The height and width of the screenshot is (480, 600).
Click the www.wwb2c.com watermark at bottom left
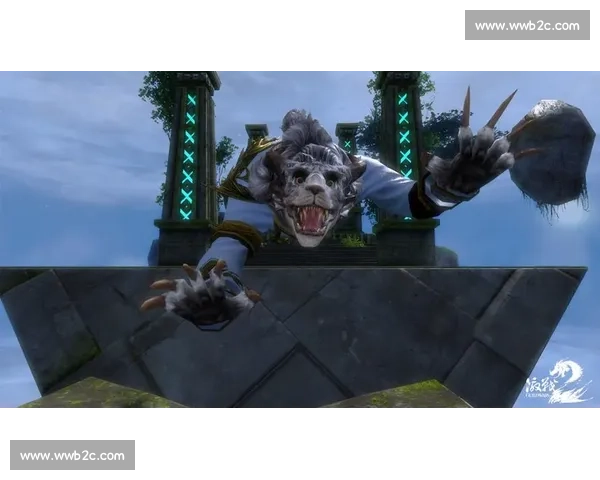point(72,455)
